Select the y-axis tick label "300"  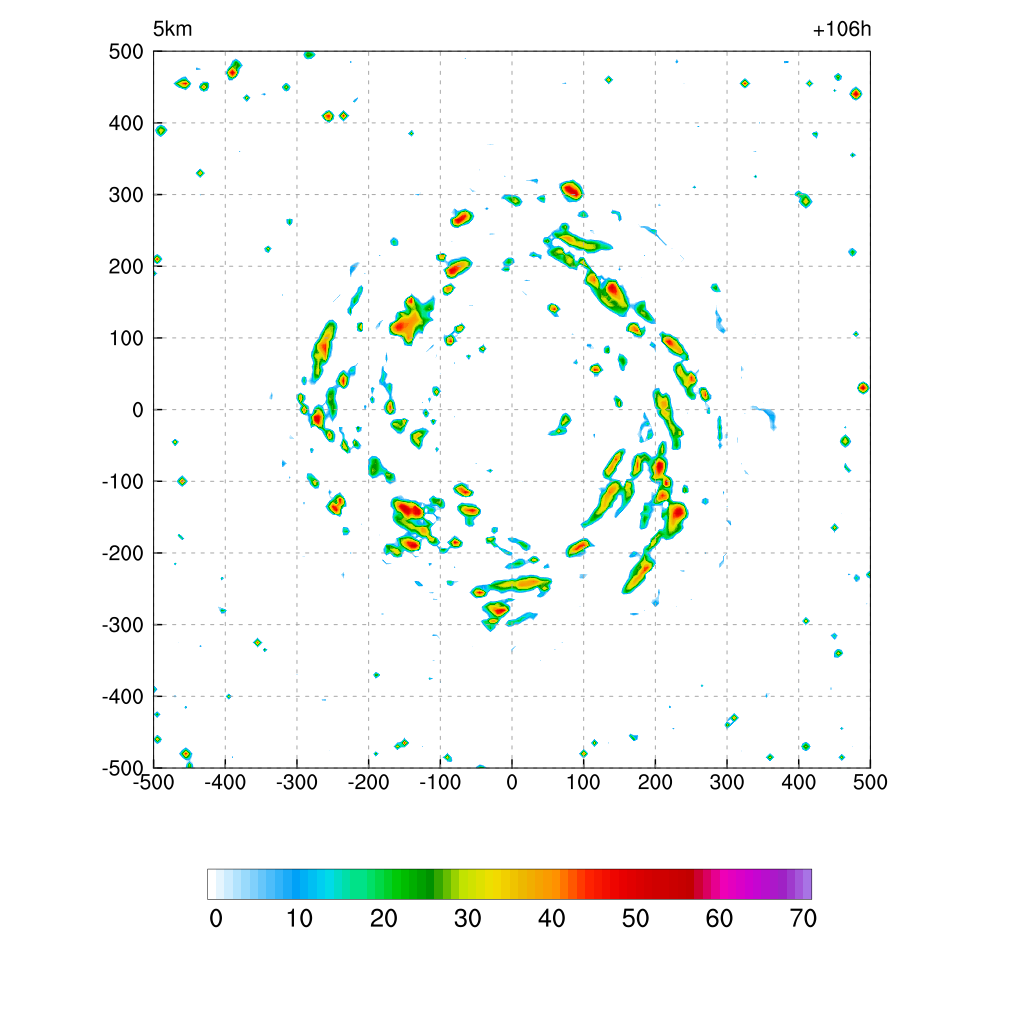[x=126, y=195]
